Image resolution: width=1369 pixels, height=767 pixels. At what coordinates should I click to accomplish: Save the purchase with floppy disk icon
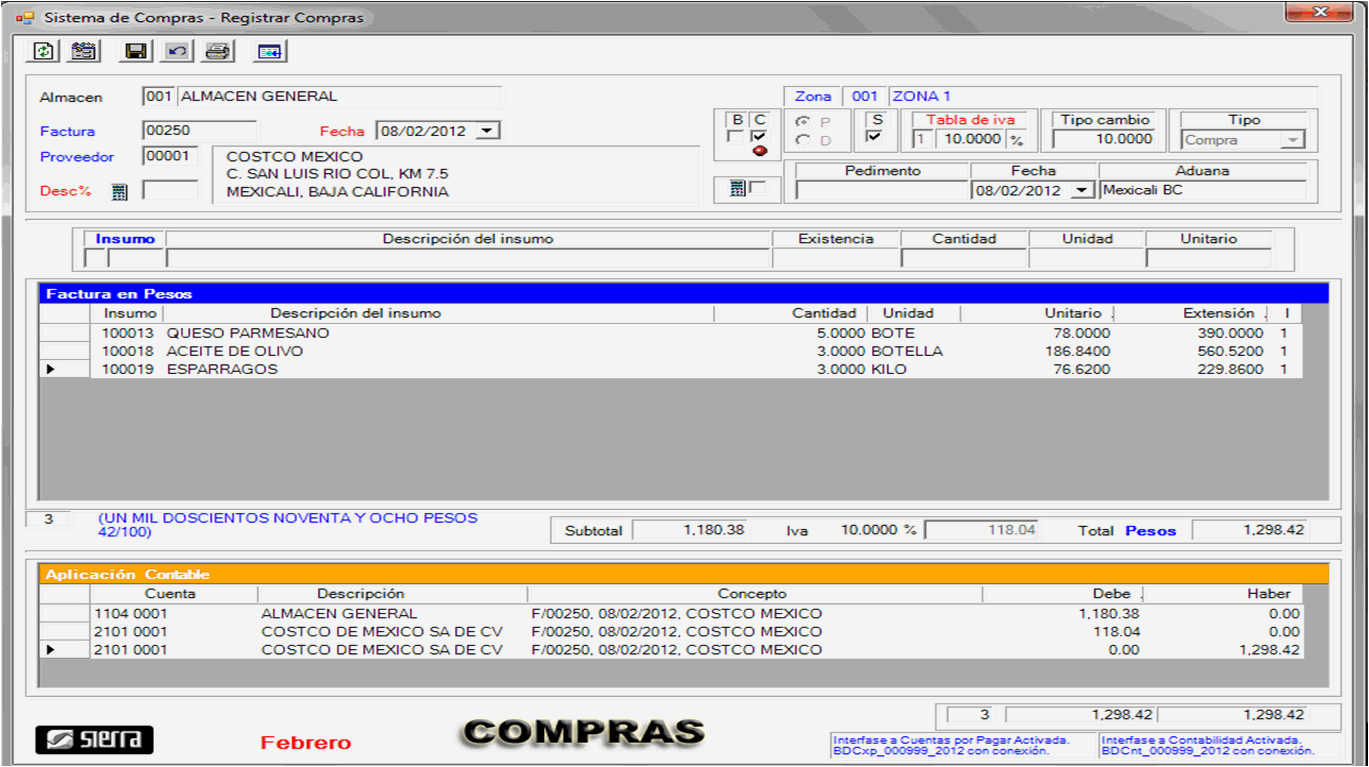(135, 51)
